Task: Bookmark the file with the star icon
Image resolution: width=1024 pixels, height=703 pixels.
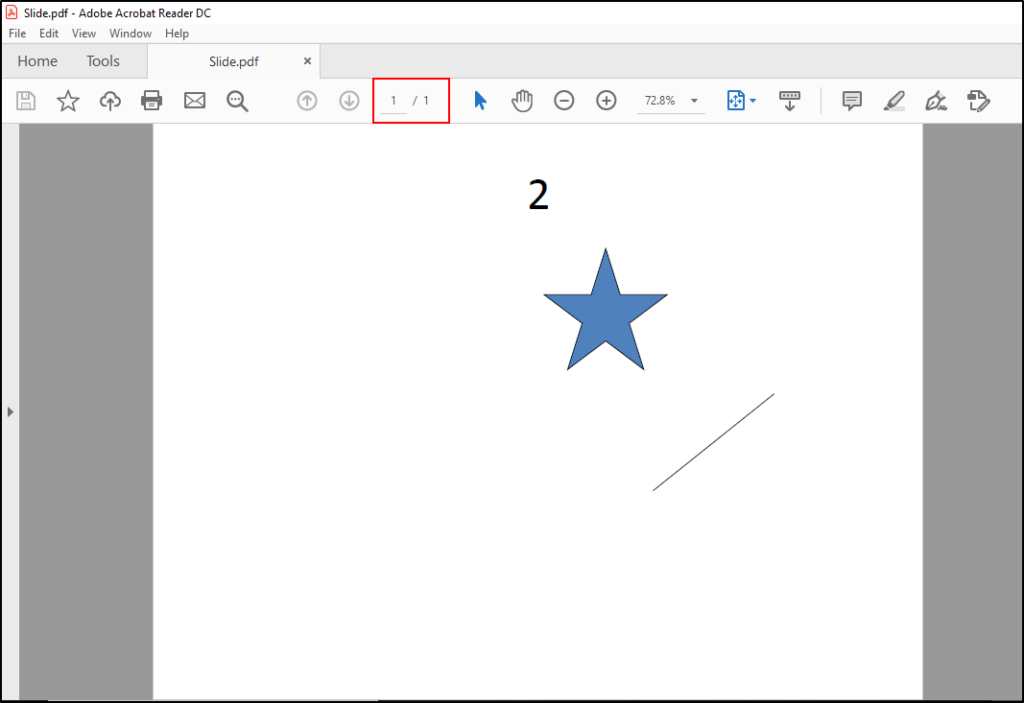Action: pos(68,100)
